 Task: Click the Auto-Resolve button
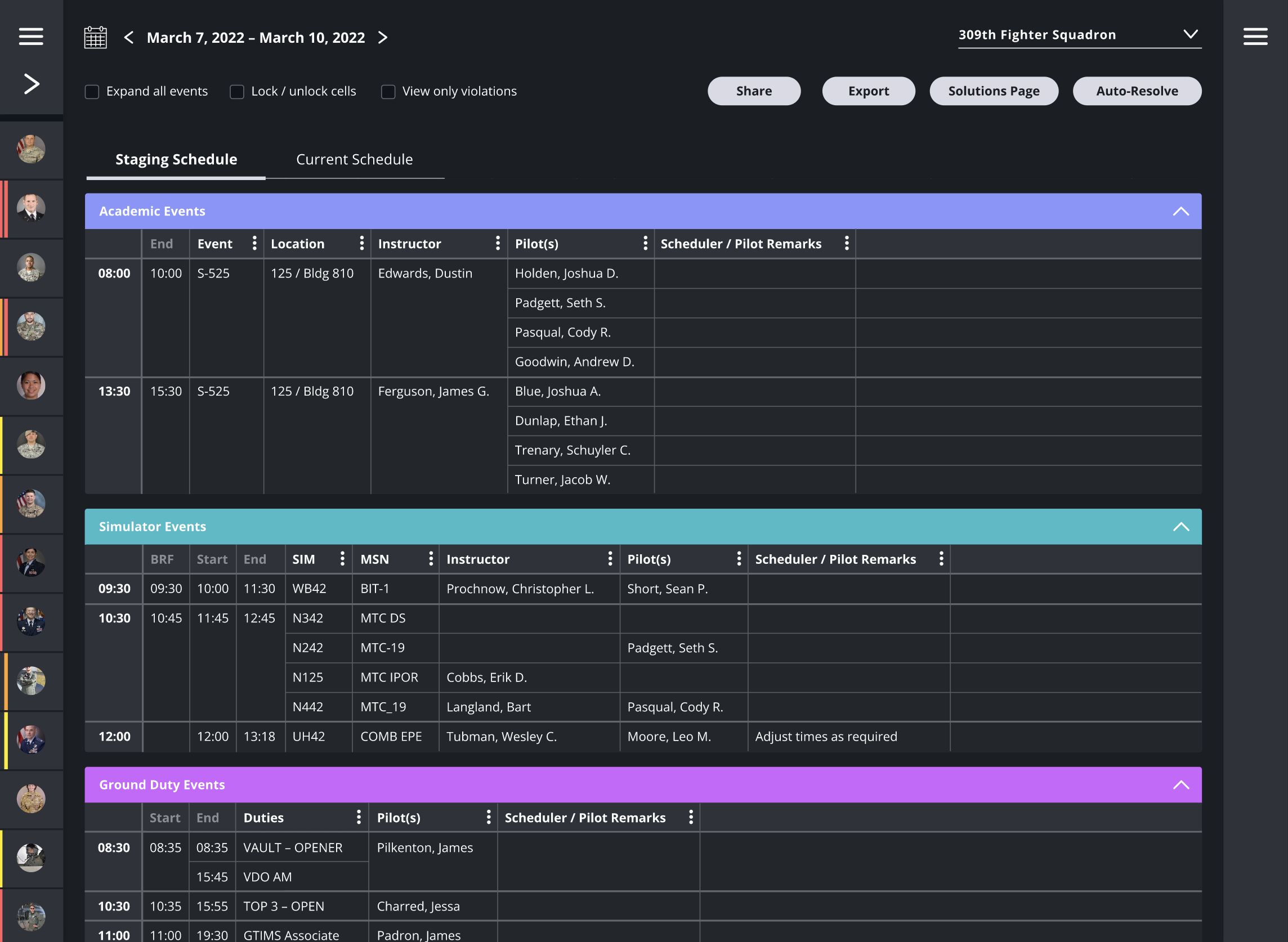(1136, 91)
